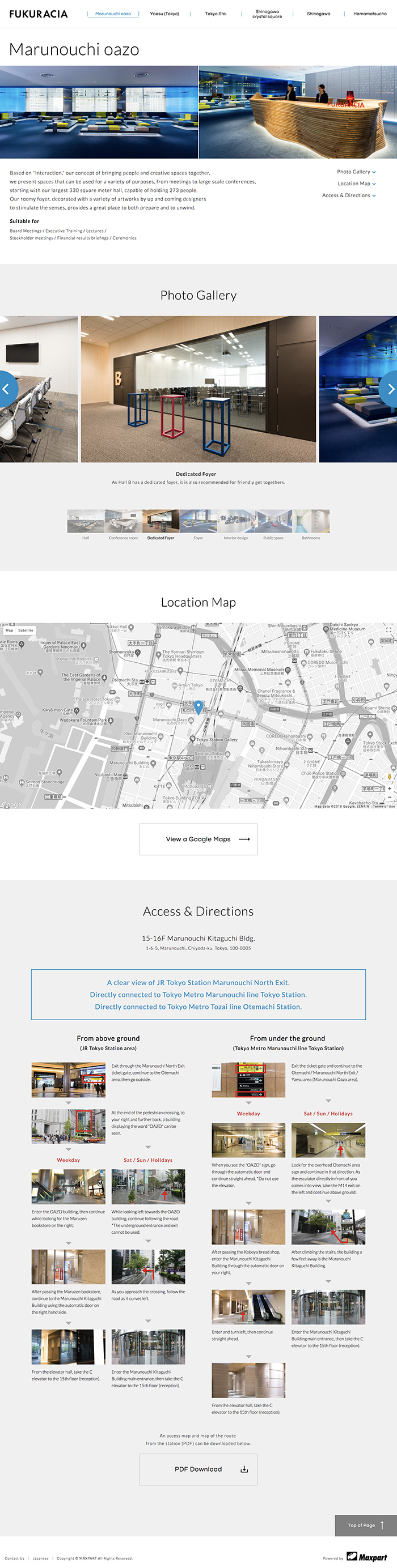Zoom out on the location map

[389, 798]
